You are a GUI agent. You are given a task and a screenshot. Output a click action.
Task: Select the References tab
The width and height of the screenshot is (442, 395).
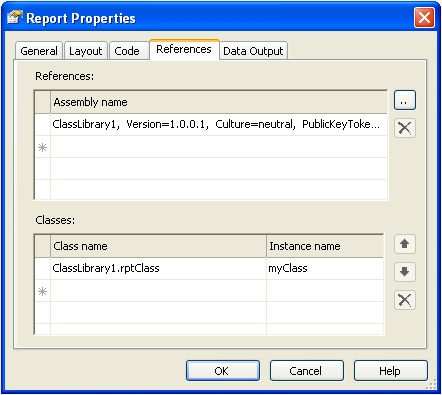184,49
